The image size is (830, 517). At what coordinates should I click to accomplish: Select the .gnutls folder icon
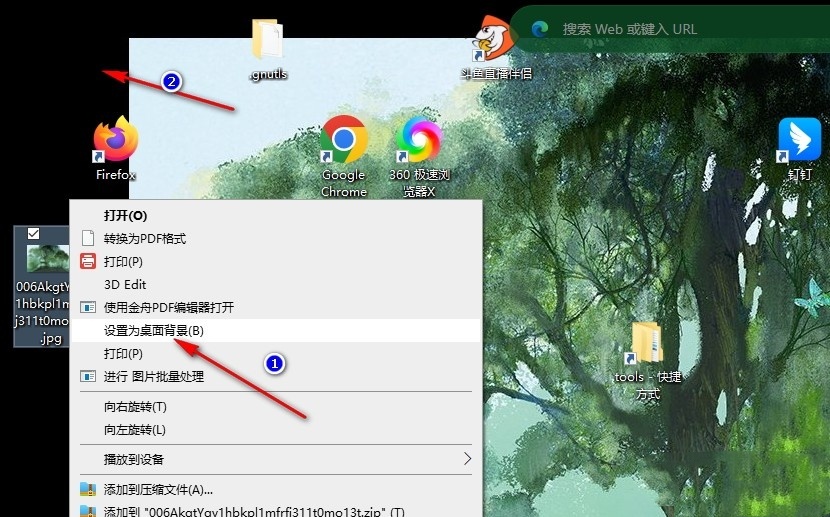[268, 40]
